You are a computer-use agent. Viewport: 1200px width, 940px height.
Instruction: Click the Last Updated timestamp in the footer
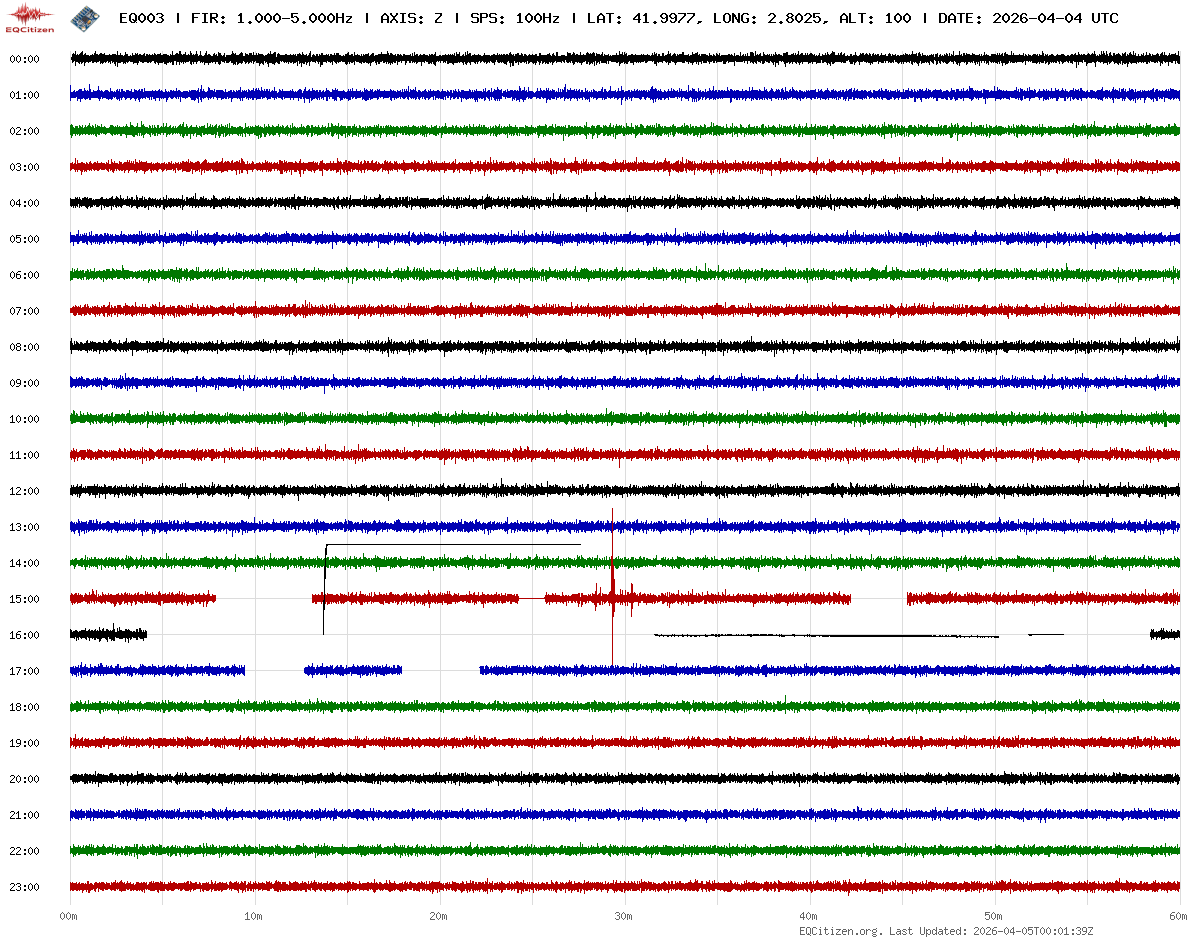pos(1034,931)
